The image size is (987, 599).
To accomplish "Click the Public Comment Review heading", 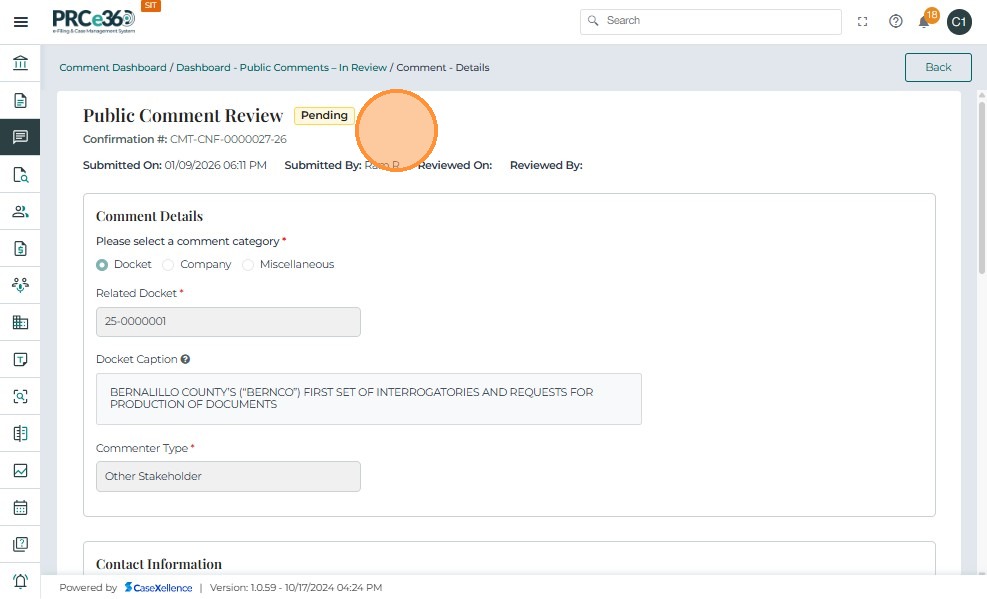I will (183, 116).
